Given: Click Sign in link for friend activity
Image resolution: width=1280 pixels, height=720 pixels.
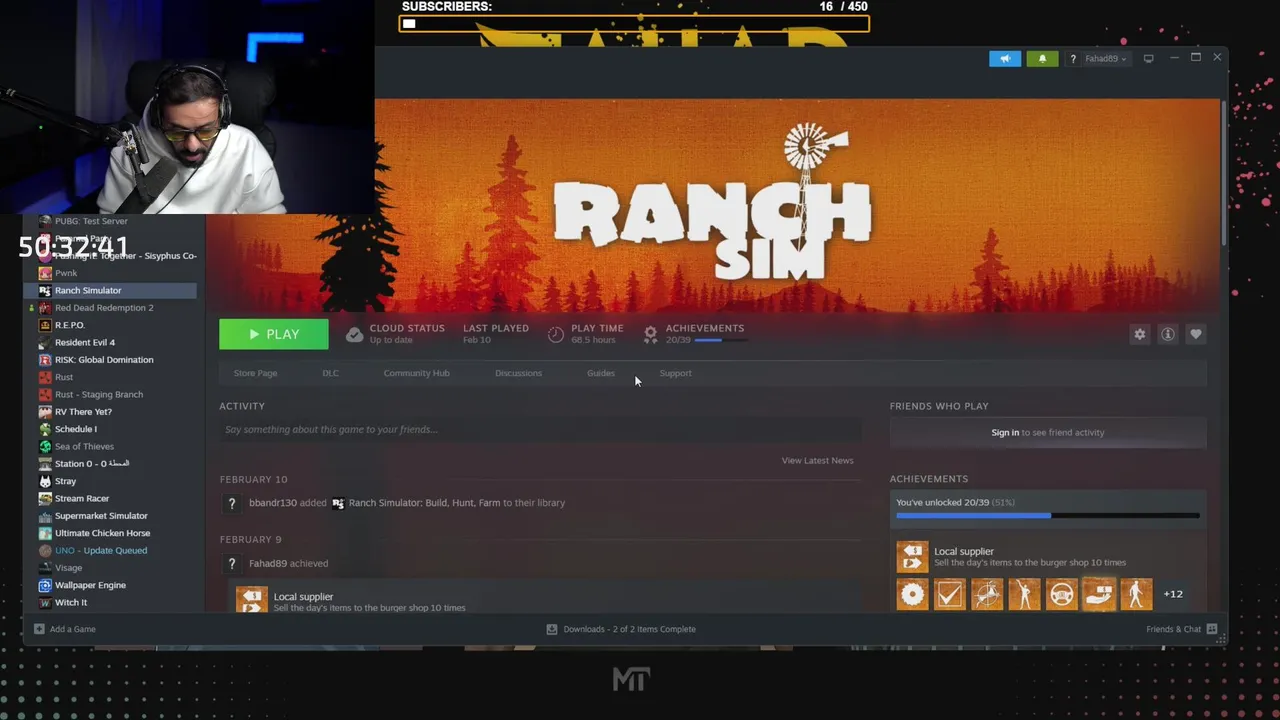Looking at the screenshot, I should pyautogui.click(x=1005, y=432).
